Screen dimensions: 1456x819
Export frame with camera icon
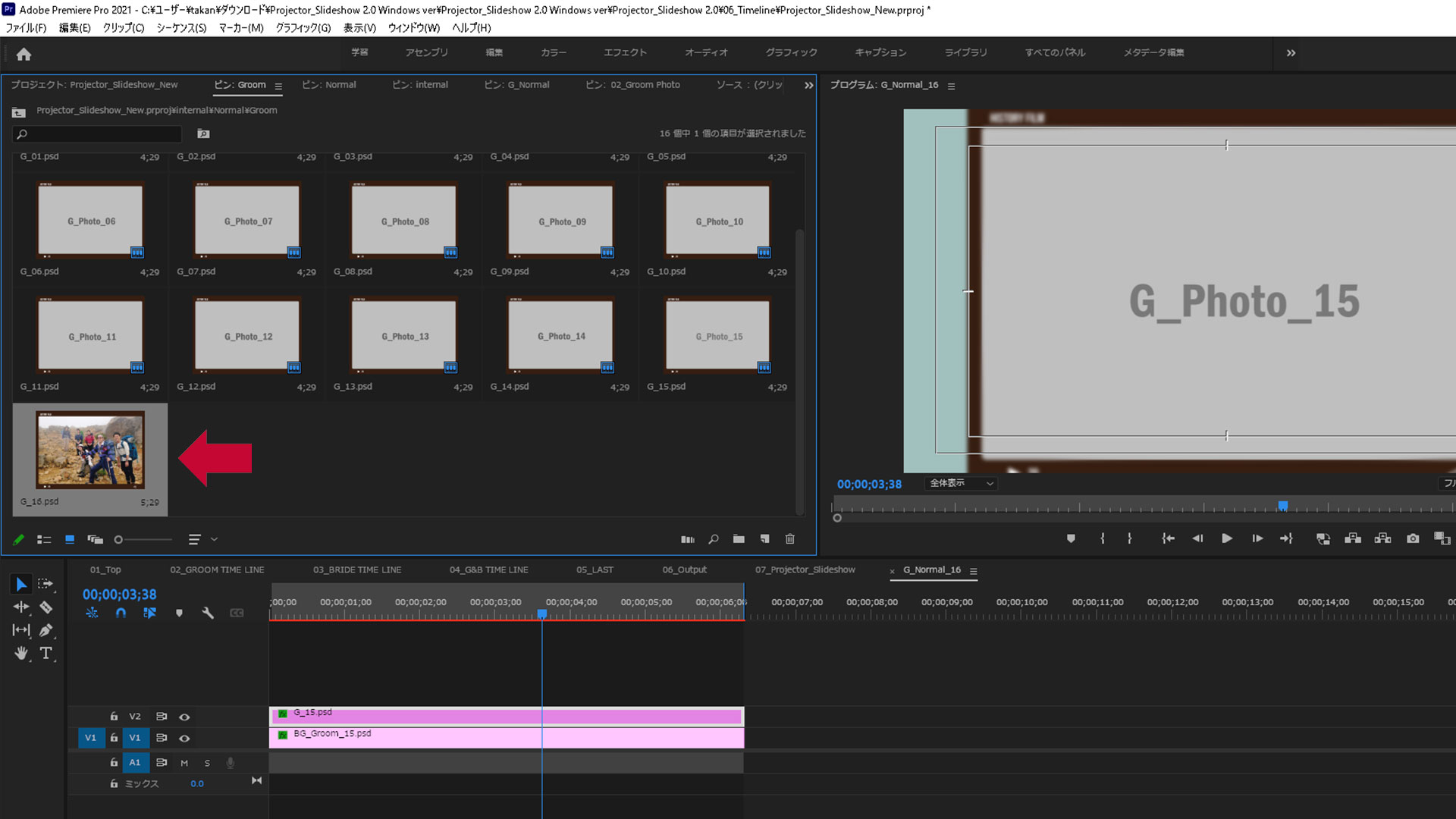1413,538
